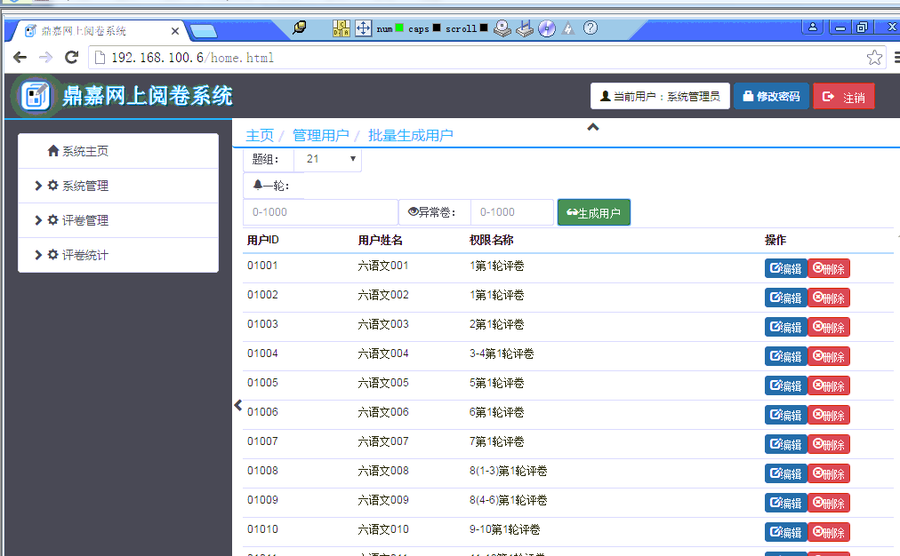Screen dimensions: 900x556
Task: Edit user 01005
Action: point(786,386)
